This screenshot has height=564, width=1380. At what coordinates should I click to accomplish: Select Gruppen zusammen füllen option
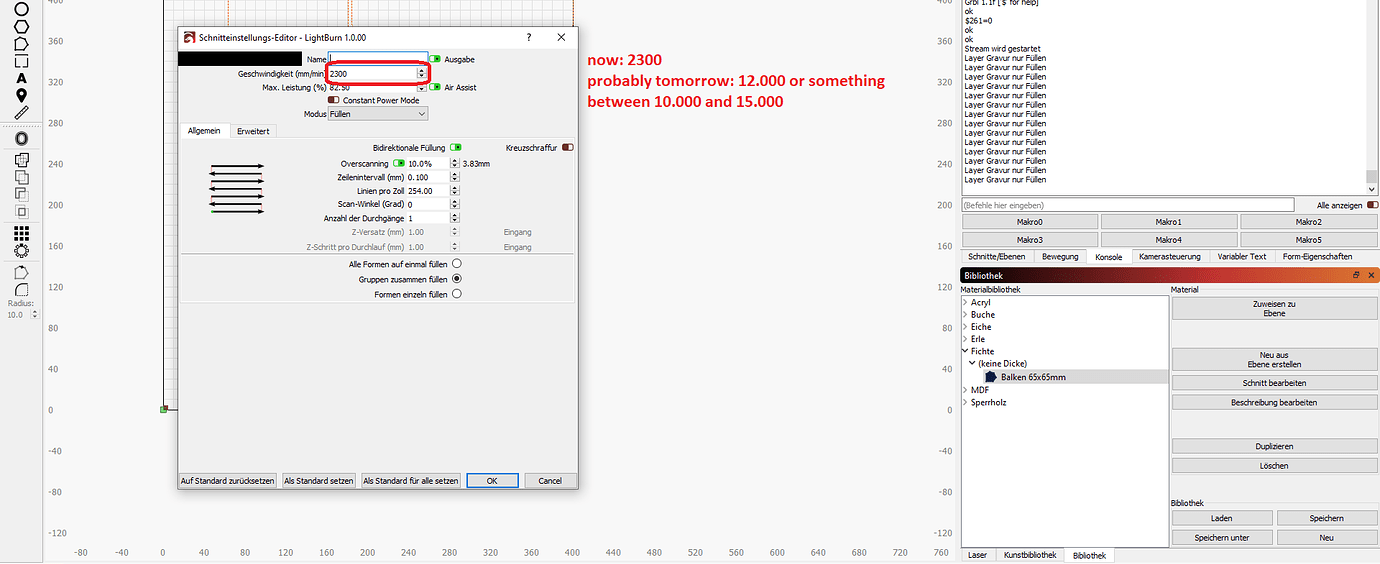point(457,279)
